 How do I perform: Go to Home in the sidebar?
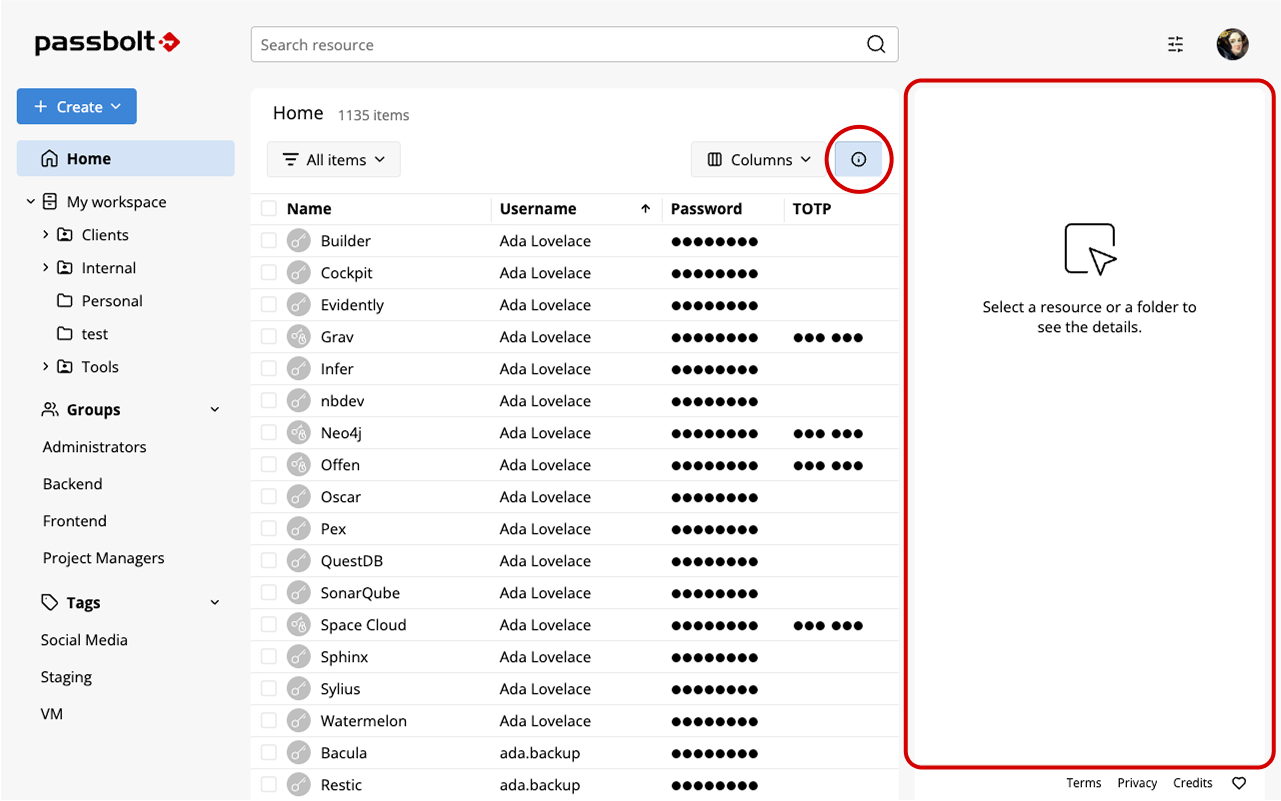126,159
